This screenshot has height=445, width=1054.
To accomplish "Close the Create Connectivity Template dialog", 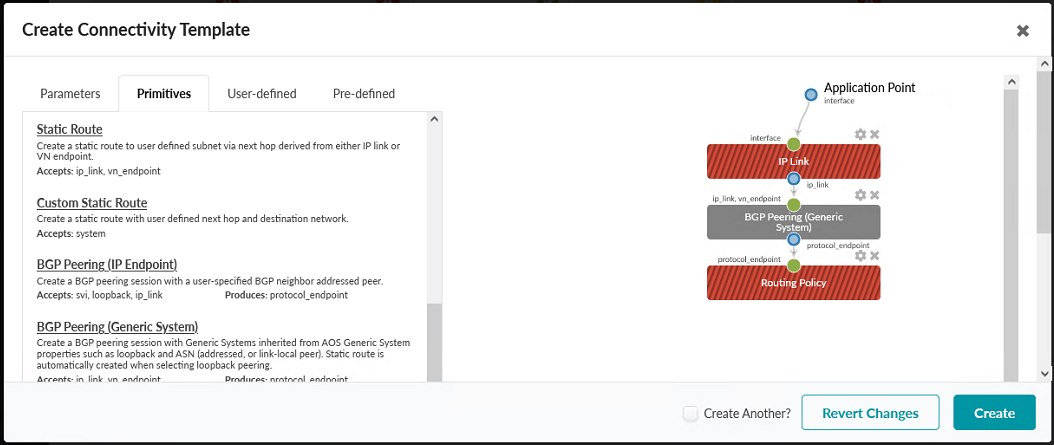I will 1023,30.
